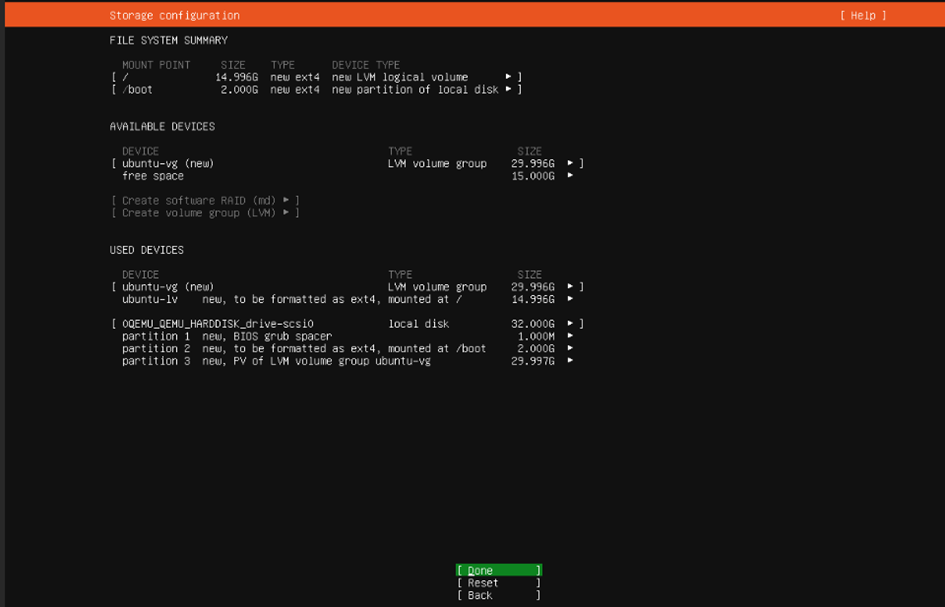Click arrow next to 15.000G free space
The image size is (945, 607).
[570, 176]
